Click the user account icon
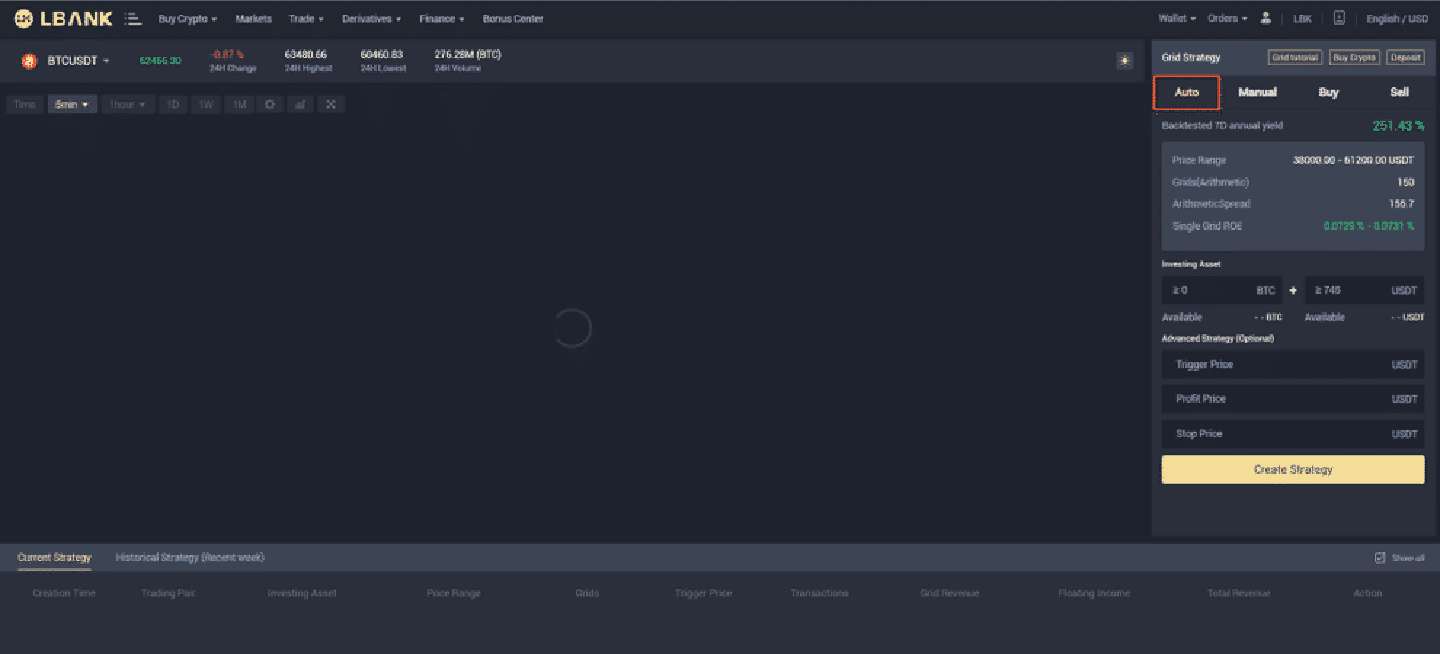This screenshot has width=1440, height=654. click(x=1266, y=17)
